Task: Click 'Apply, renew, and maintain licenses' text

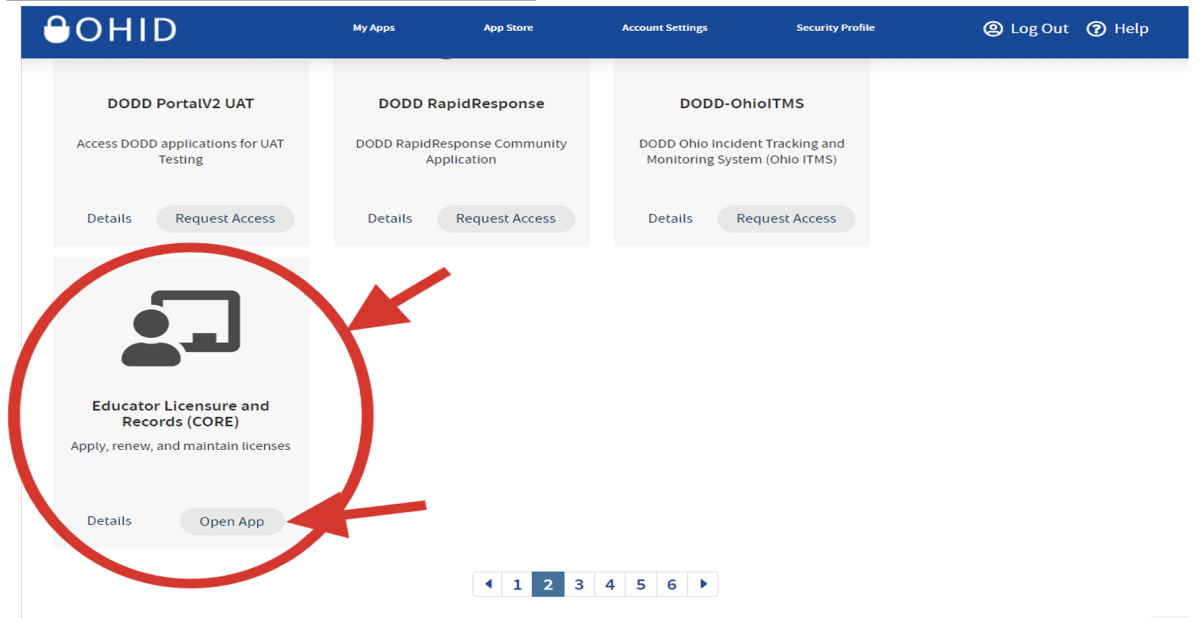Action: 181,446
